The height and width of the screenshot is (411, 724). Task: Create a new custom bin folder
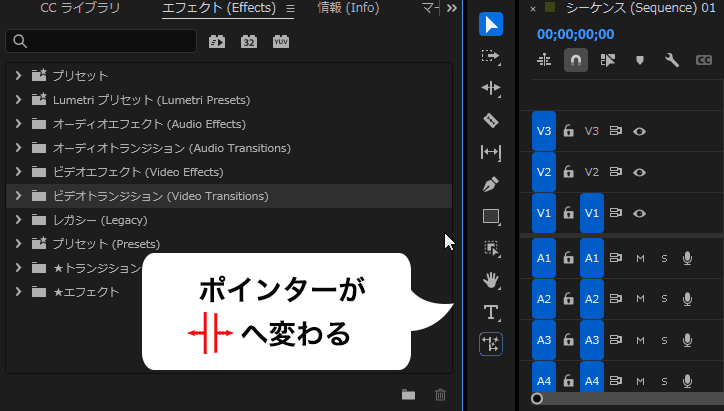coord(408,394)
